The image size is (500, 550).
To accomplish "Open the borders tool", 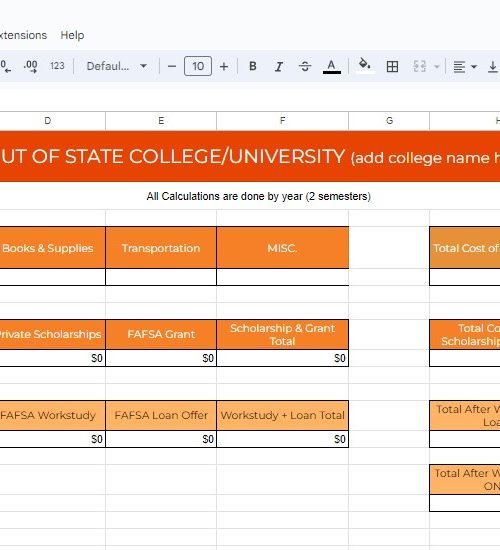I will click(392, 66).
